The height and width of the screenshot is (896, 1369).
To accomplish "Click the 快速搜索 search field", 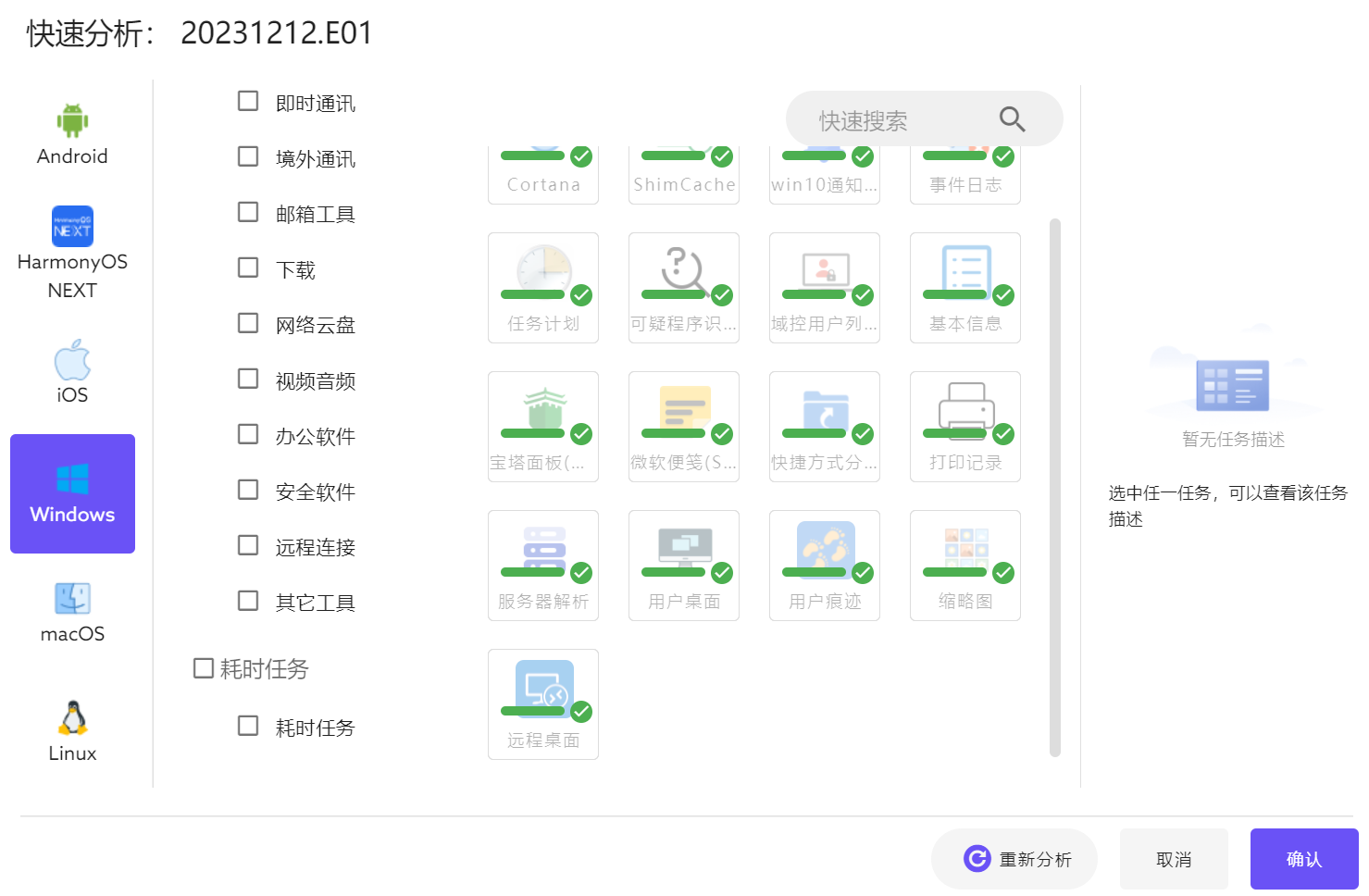I will point(889,120).
